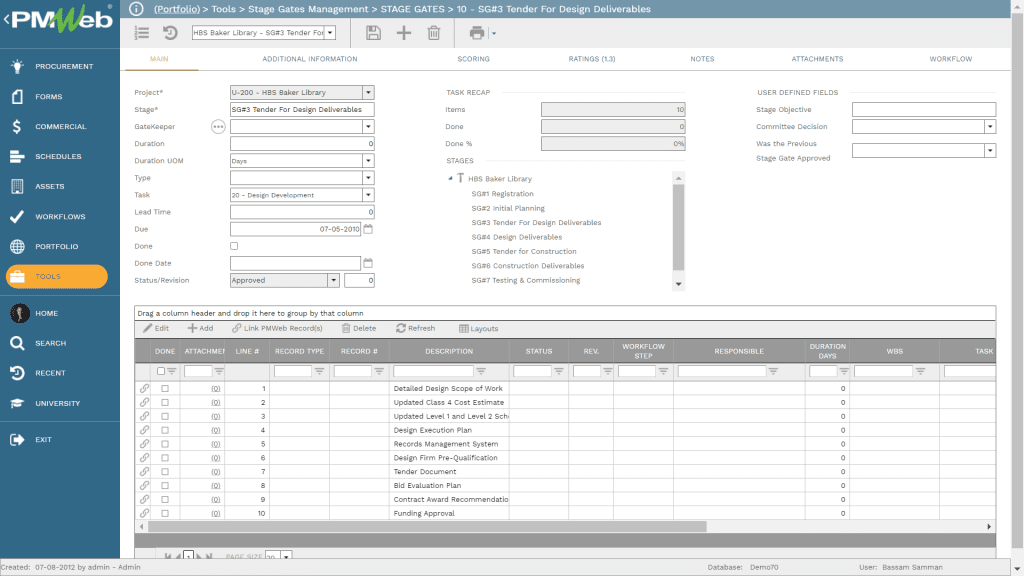1024x576 pixels.
Task: Print using the printer icon
Action: point(477,33)
